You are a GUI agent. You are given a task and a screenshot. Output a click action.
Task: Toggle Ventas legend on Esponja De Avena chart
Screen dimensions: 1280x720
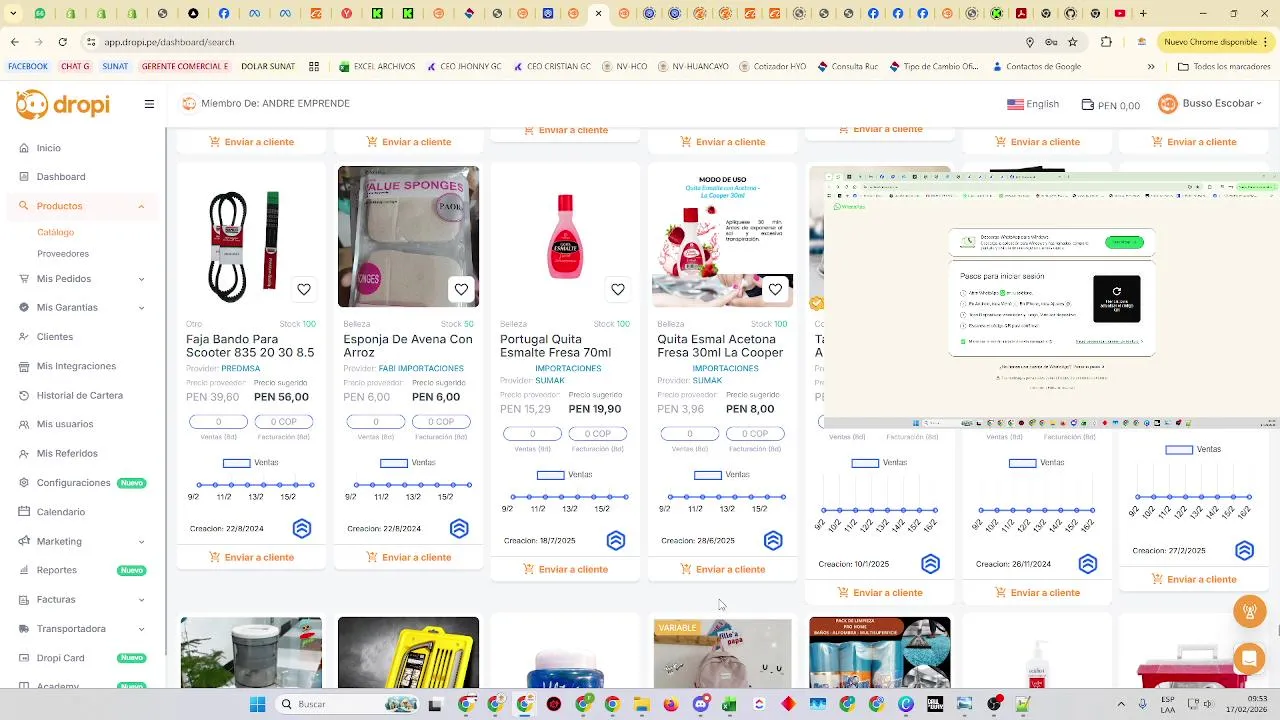point(407,463)
